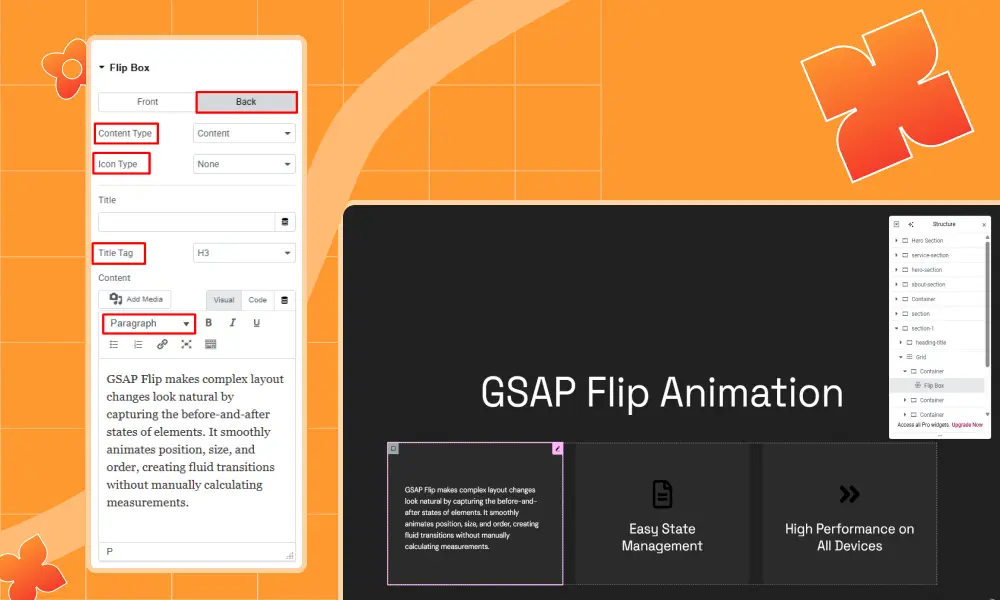
Task: Apply italic formatting in the editor toolbar
Action: 233,323
